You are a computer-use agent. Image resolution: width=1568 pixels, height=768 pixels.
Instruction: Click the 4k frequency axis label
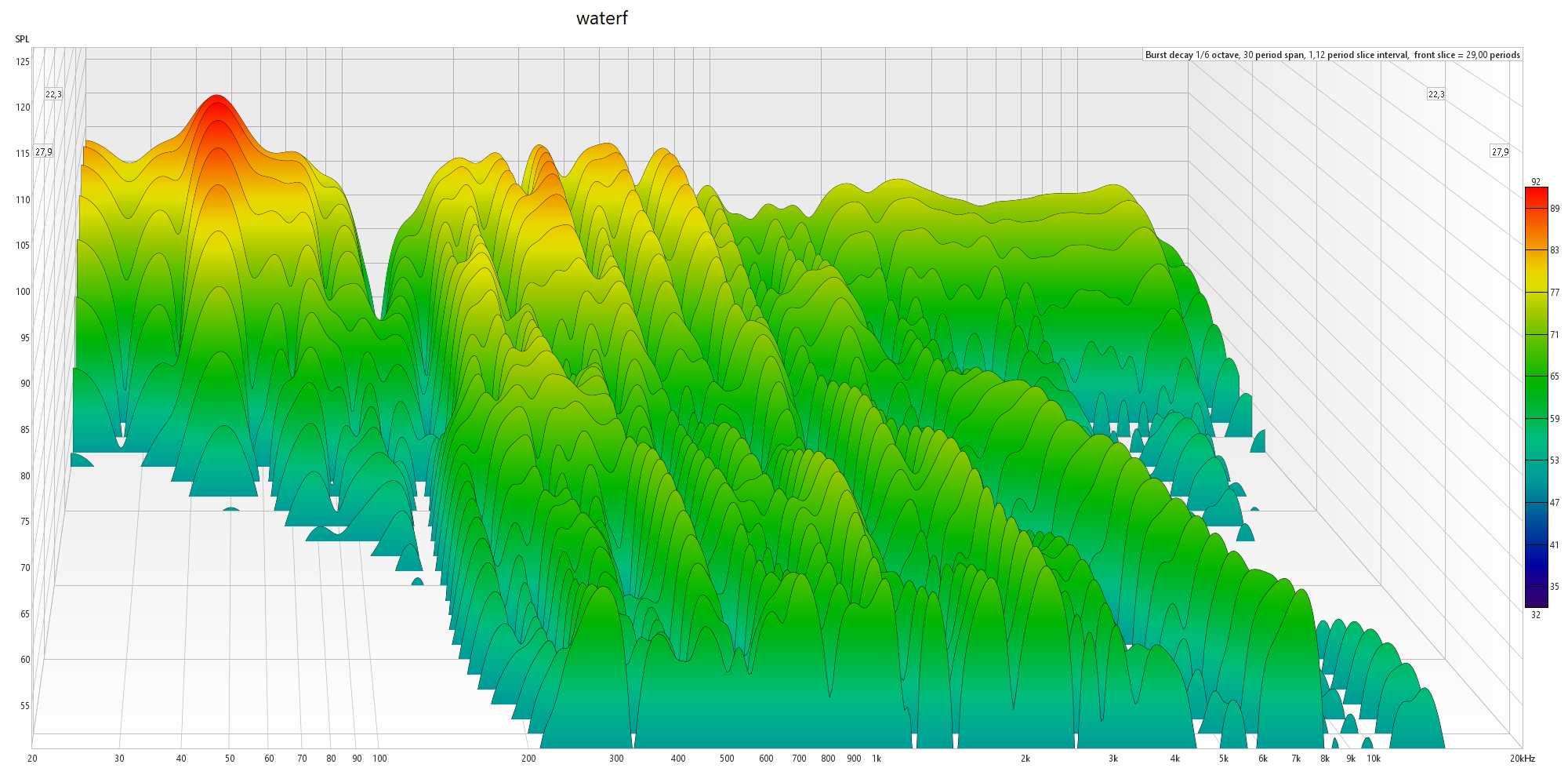click(x=1175, y=759)
